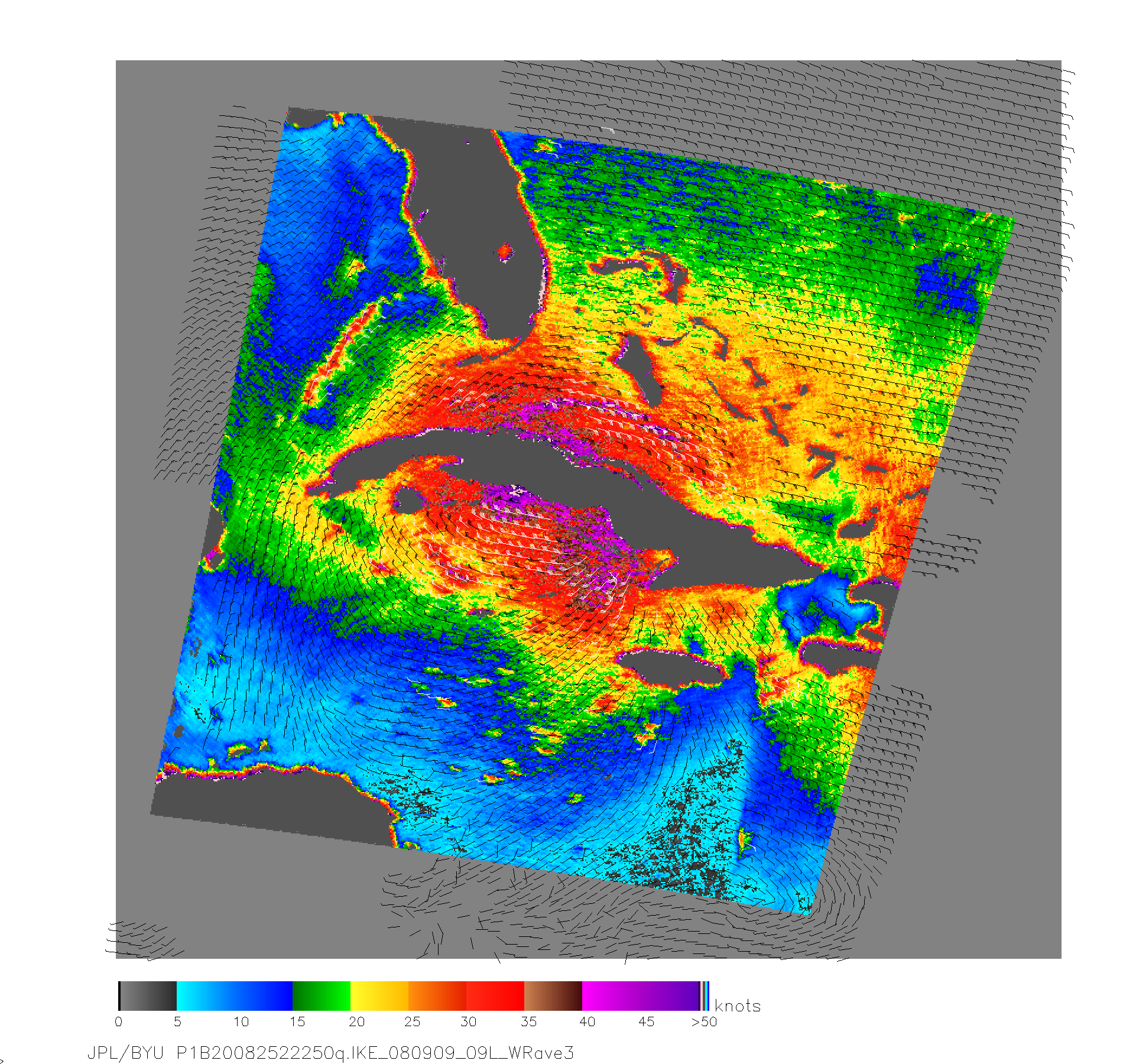Click the magenta-purple 40–50 knots color band

(x=641, y=996)
